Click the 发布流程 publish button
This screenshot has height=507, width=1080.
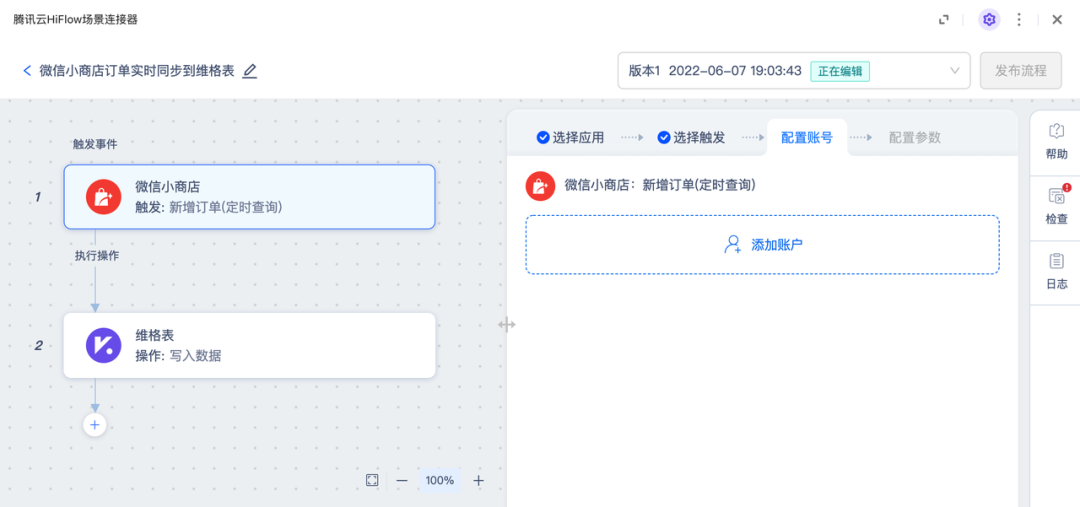[x=1020, y=71]
